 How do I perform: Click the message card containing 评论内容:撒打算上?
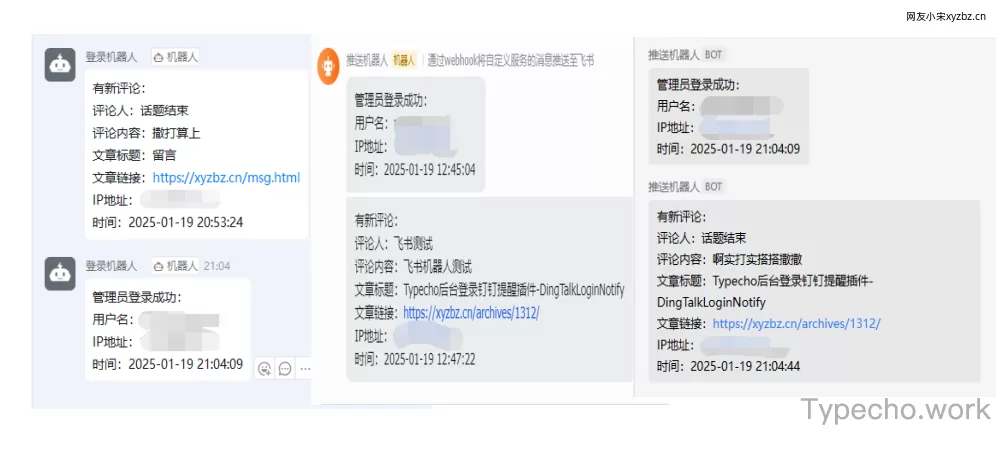(196, 154)
